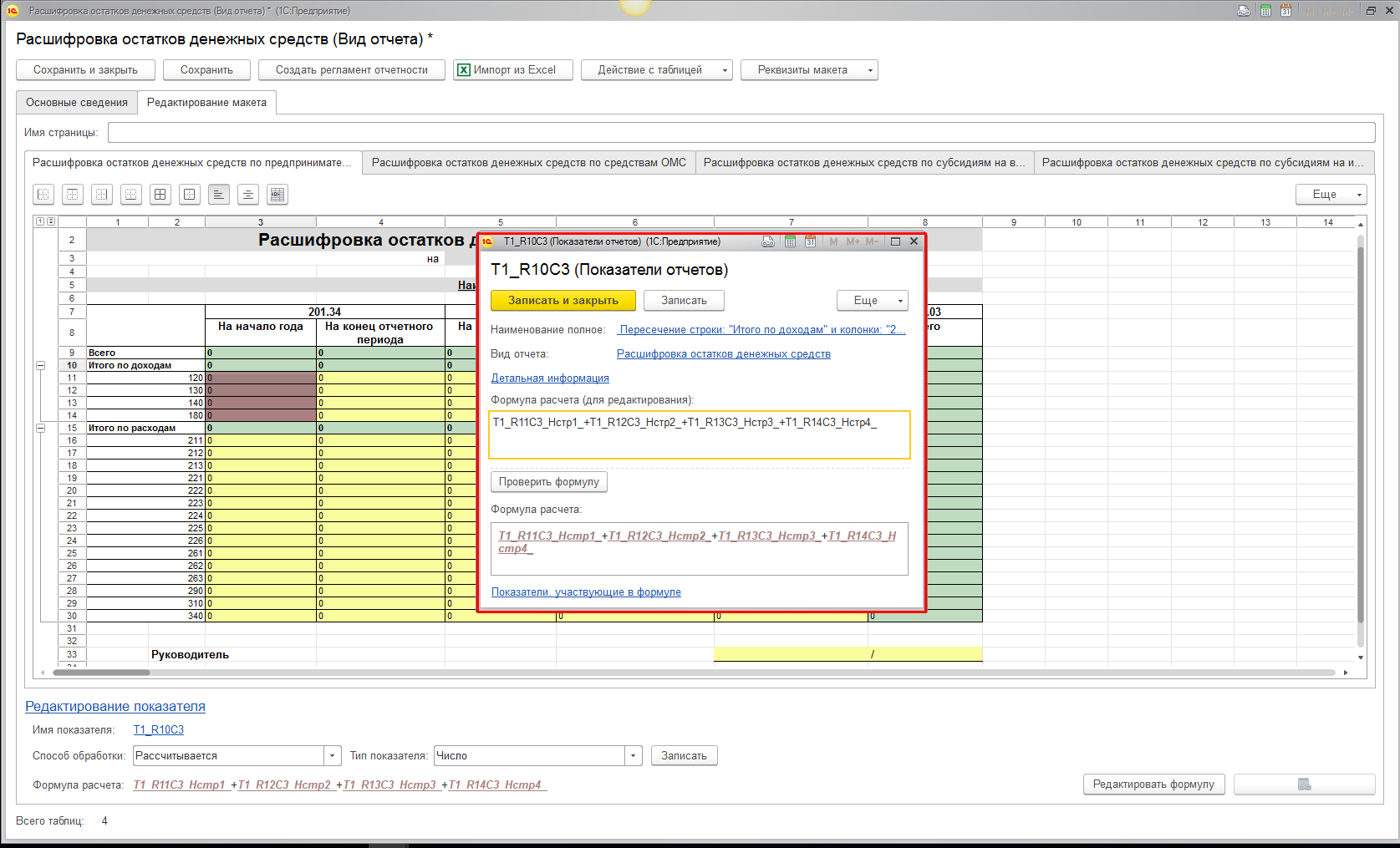Switch to grouping level 1

point(39,221)
